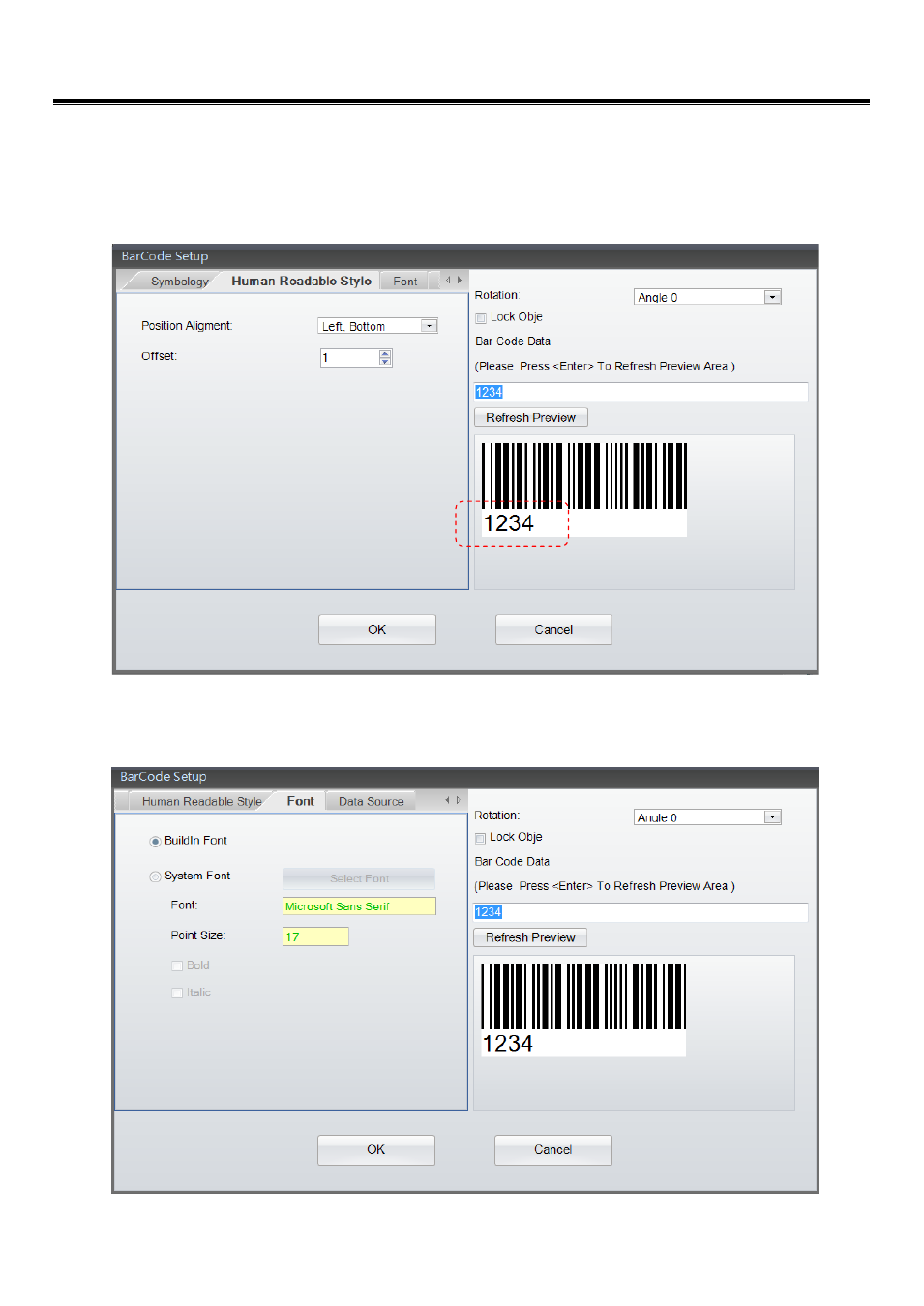Choose the System Font radio button
924x1306 pixels.
pos(155,876)
